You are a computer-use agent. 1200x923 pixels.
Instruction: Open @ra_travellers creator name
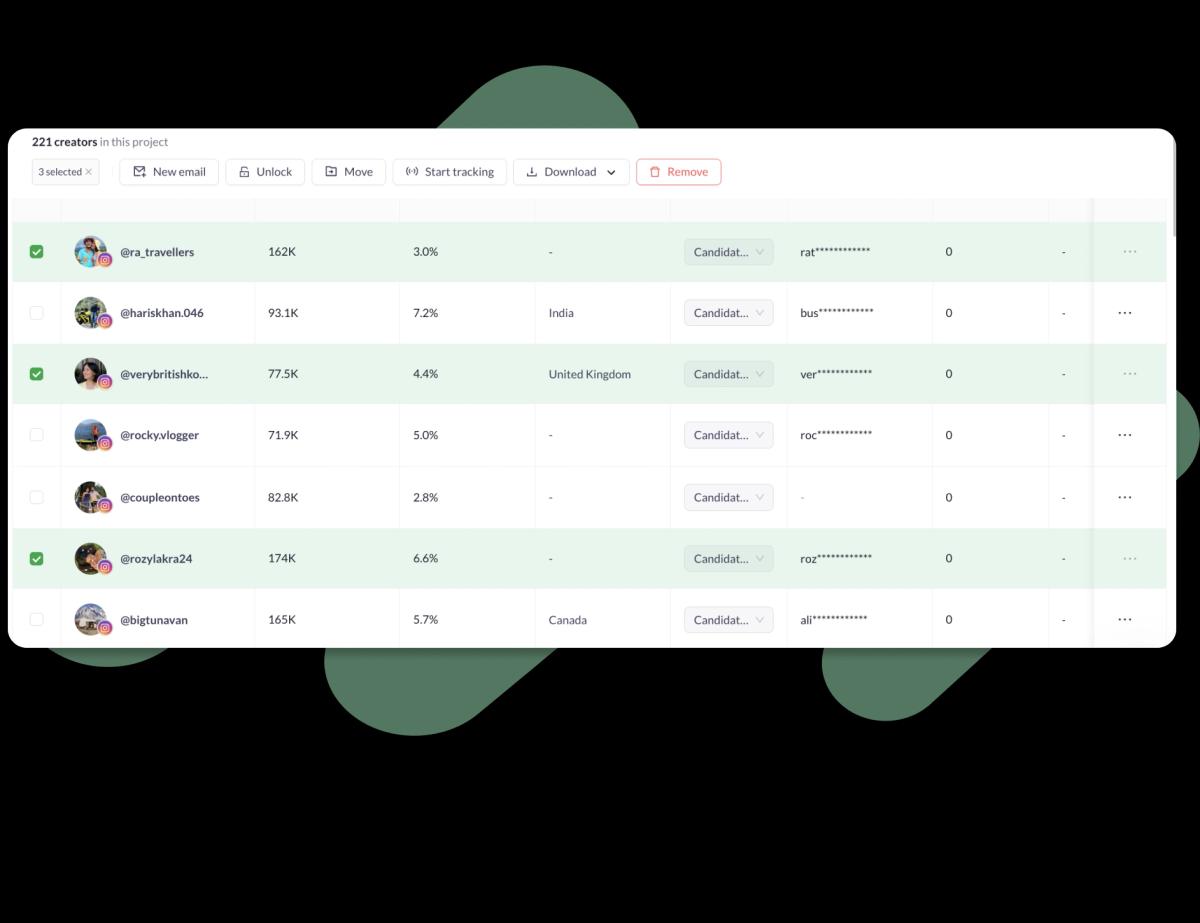[157, 252]
